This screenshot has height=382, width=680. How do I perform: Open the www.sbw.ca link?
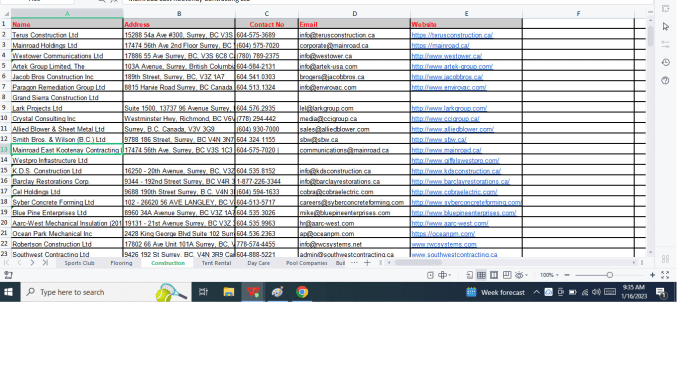(439, 140)
